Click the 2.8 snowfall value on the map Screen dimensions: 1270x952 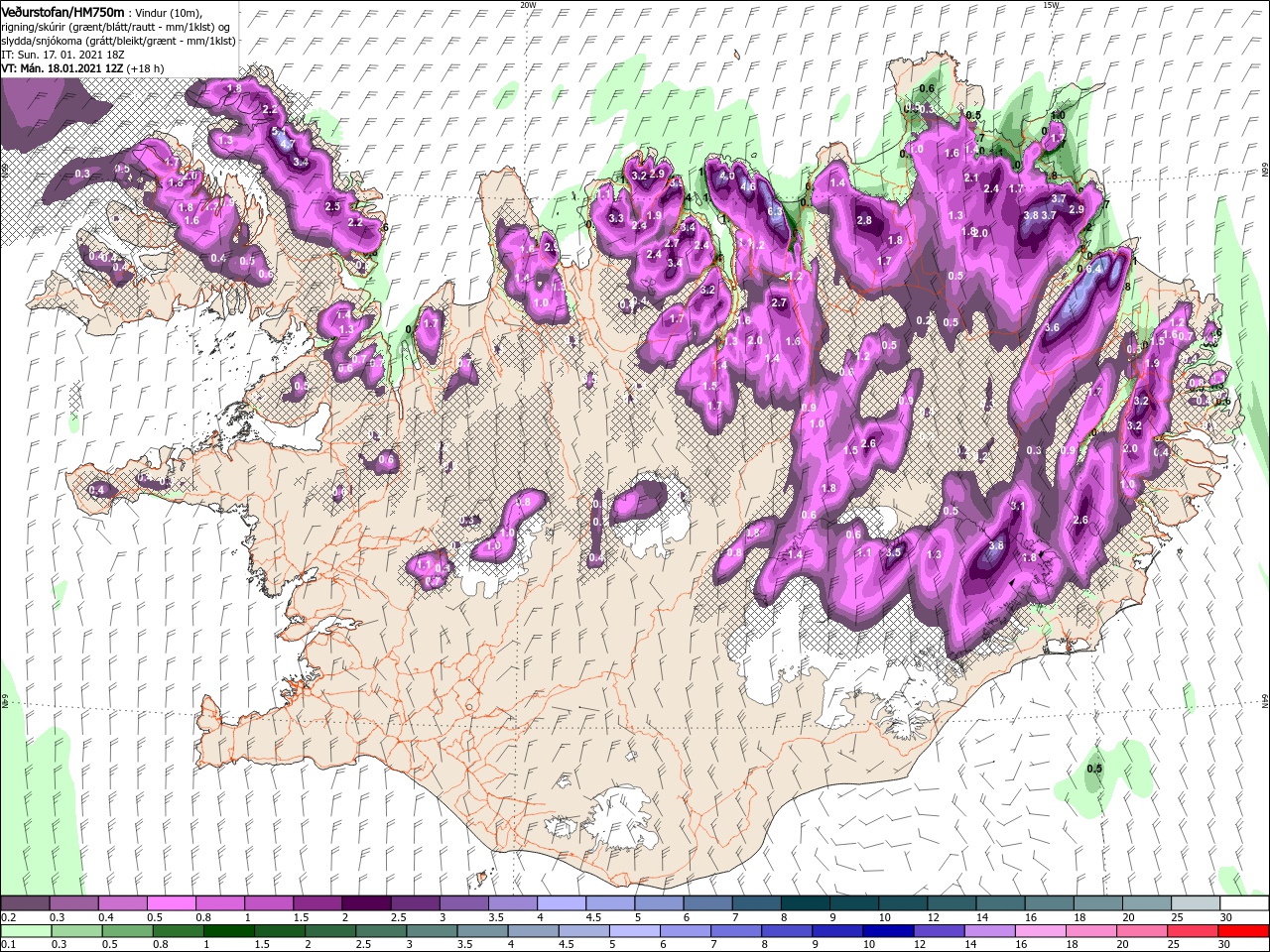pyautogui.click(x=864, y=220)
